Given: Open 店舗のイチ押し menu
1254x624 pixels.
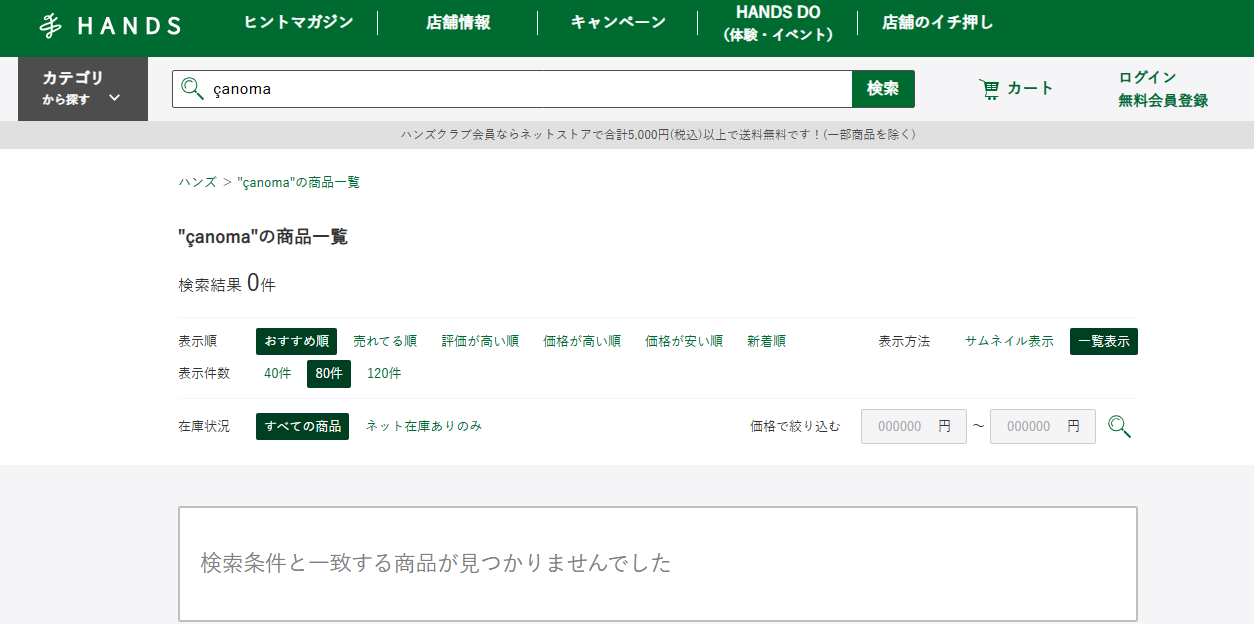Looking at the screenshot, I should coord(938,22).
